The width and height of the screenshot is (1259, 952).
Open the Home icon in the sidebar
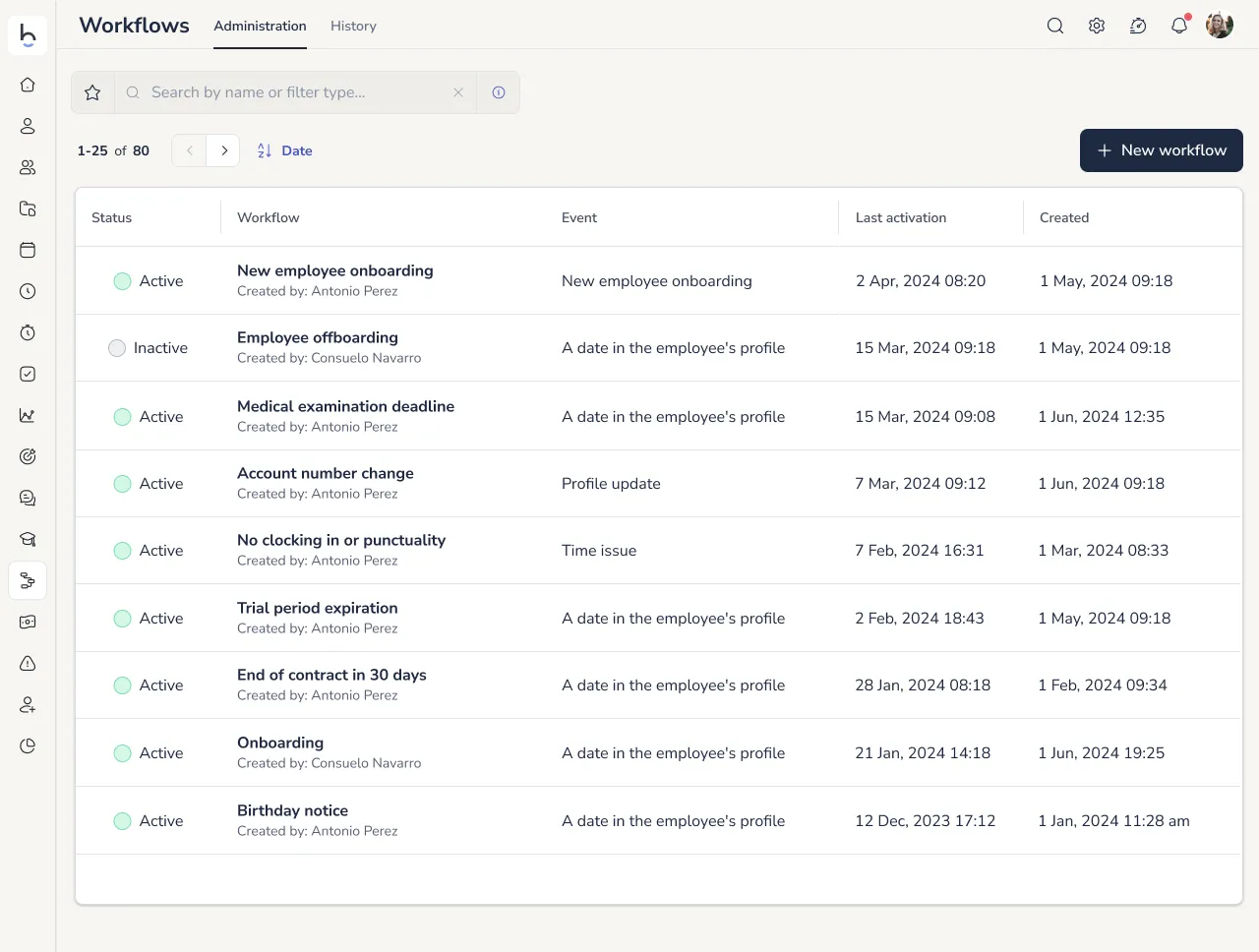click(28, 85)
